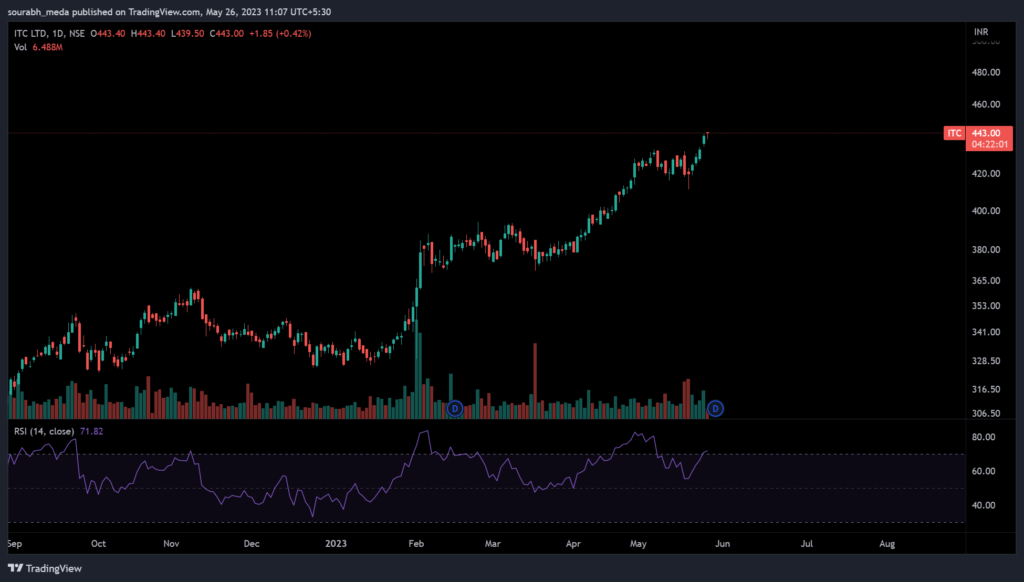
Task: Click the change value +1.85 (+0.42%)
Action: point(280,33)
